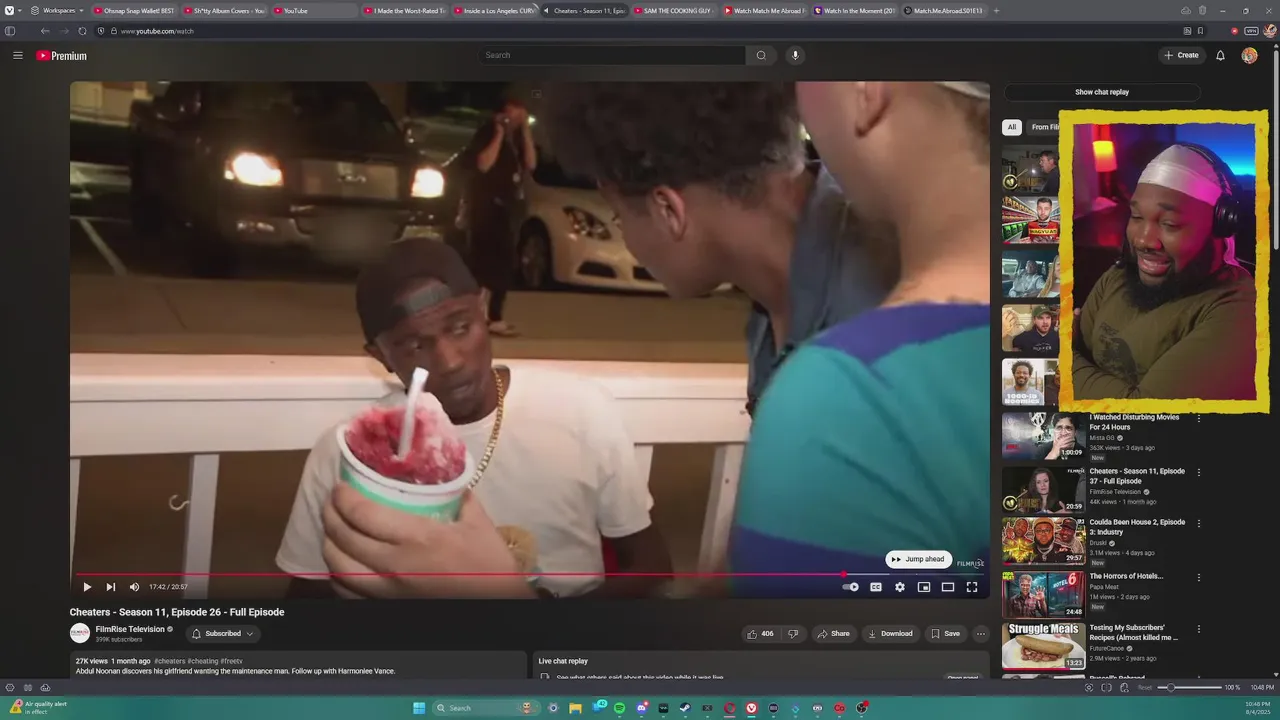Go back in browser
The image size is (1280, 720).
coord(45,31)
